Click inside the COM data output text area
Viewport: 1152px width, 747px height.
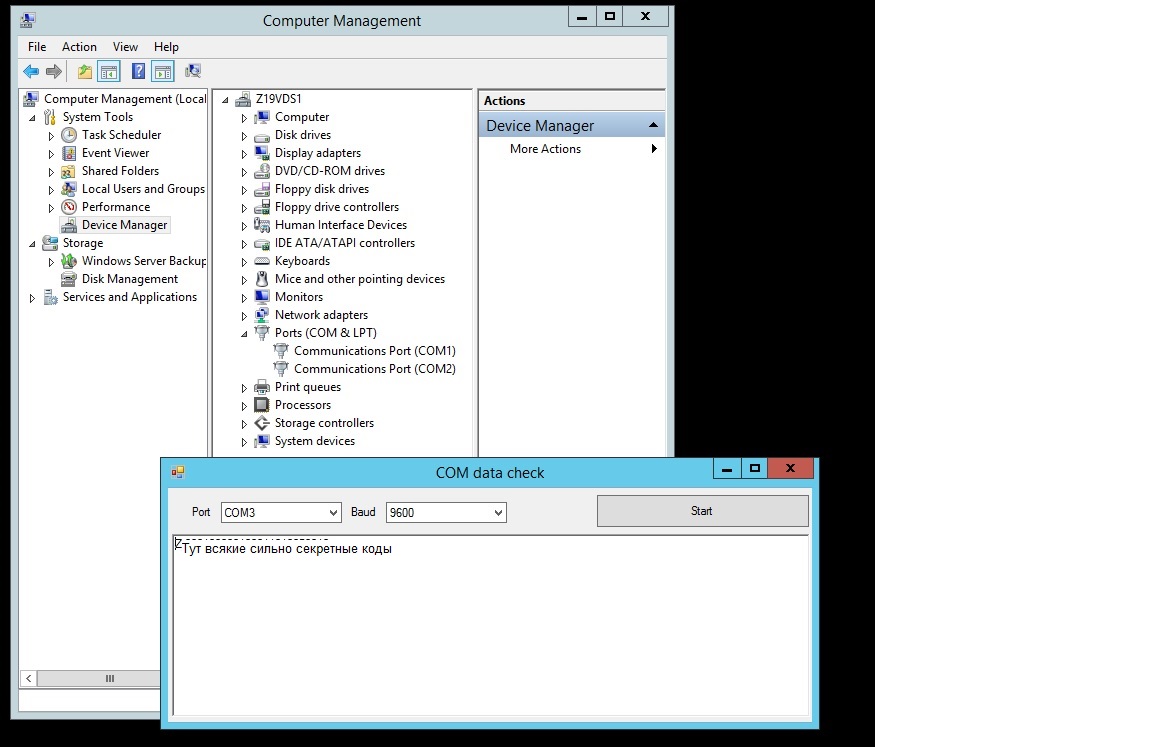click(490, 630)
